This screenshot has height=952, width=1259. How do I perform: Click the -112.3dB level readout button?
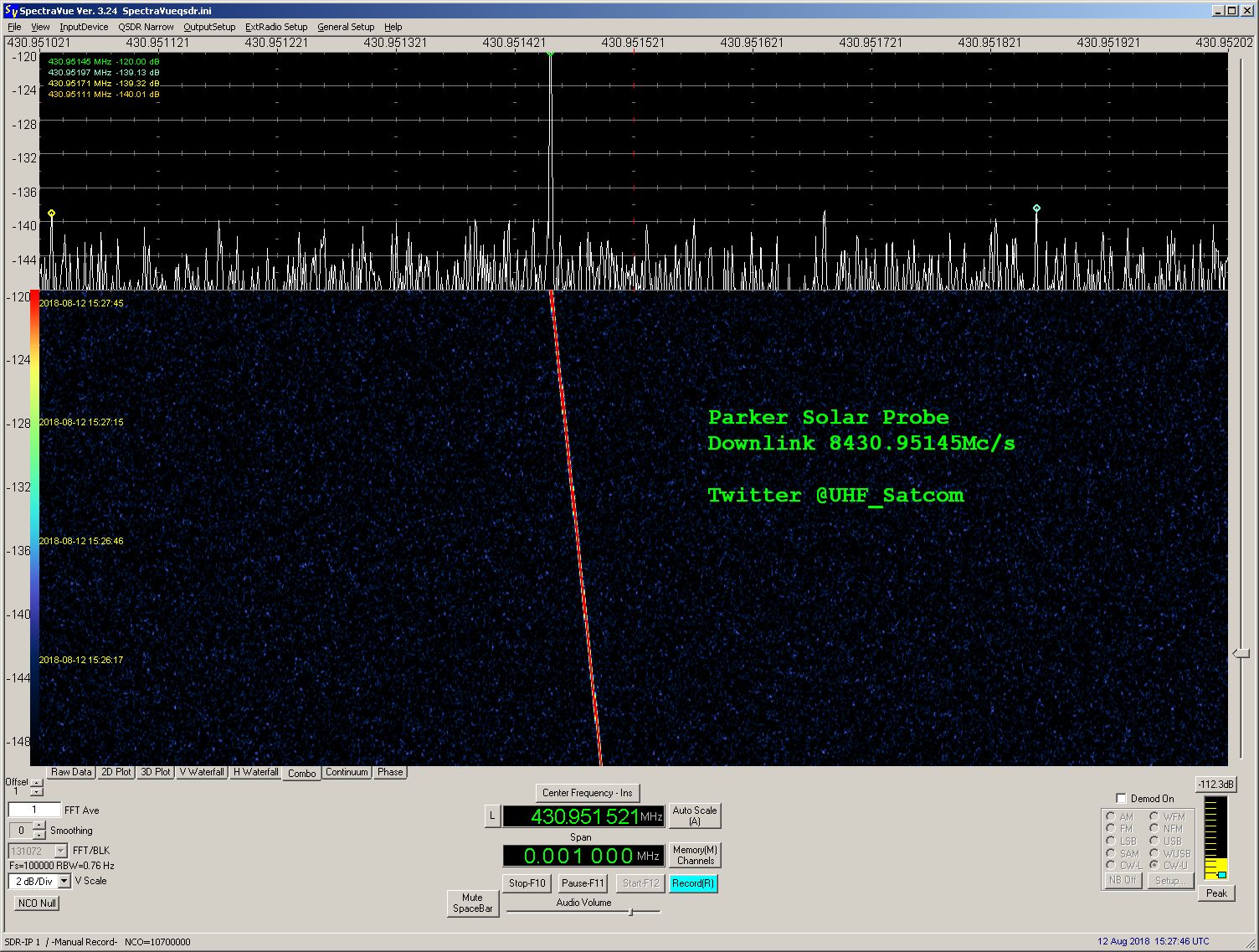[x=1215, y=785]
